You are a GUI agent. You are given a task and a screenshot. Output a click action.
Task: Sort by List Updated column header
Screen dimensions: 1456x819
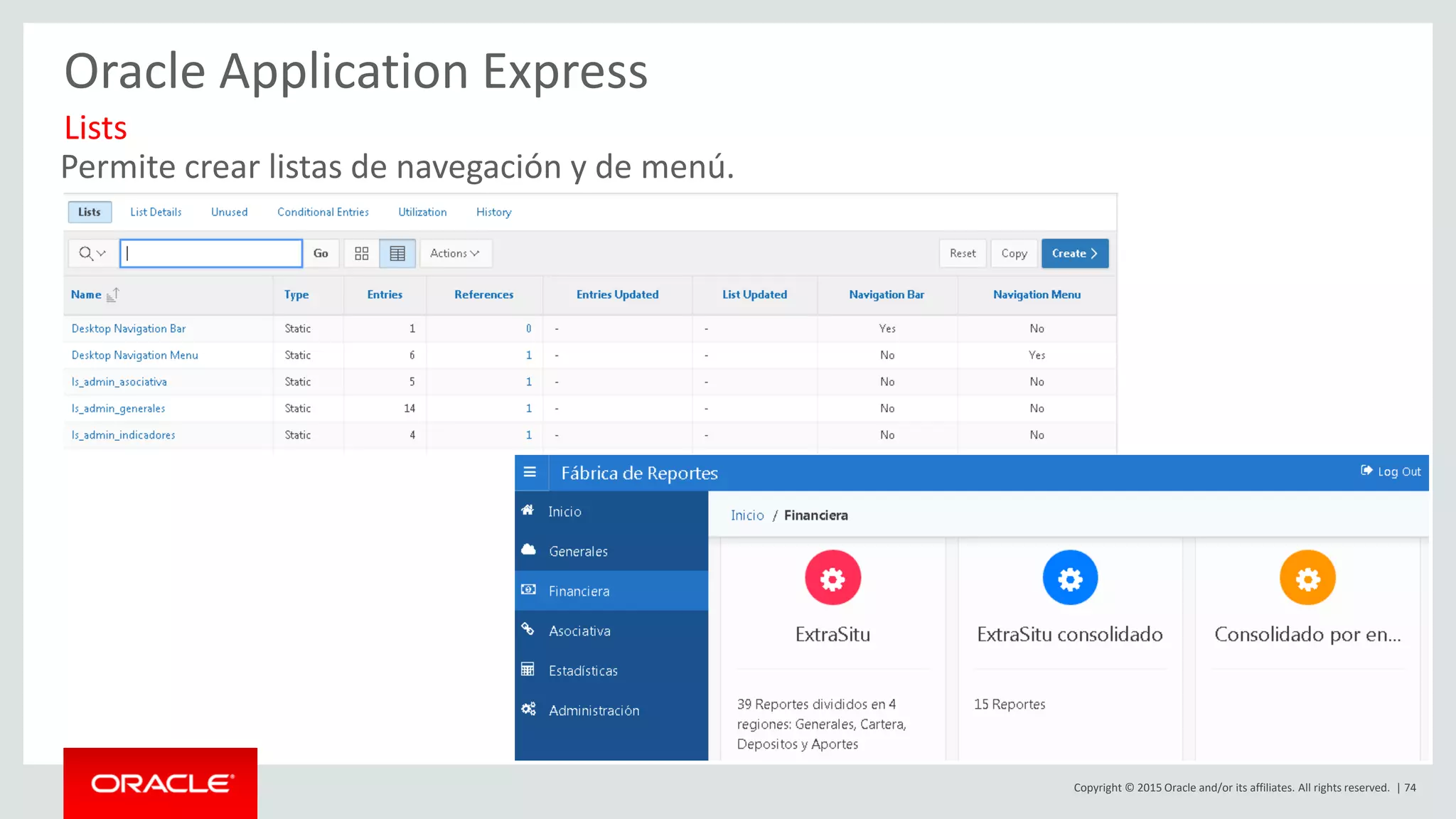click(x=754, y=294)
